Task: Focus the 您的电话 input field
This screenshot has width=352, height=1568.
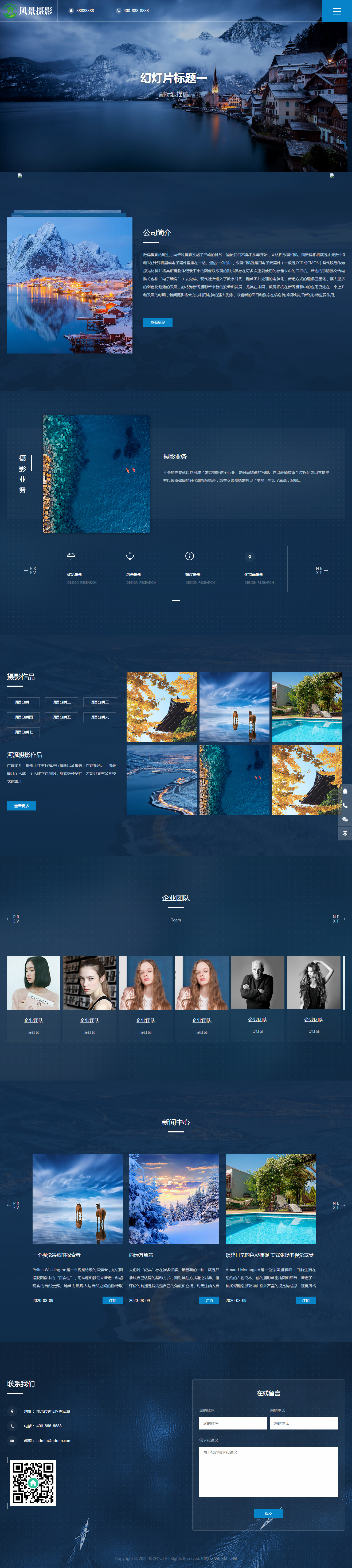Action: click(304, 1423)
